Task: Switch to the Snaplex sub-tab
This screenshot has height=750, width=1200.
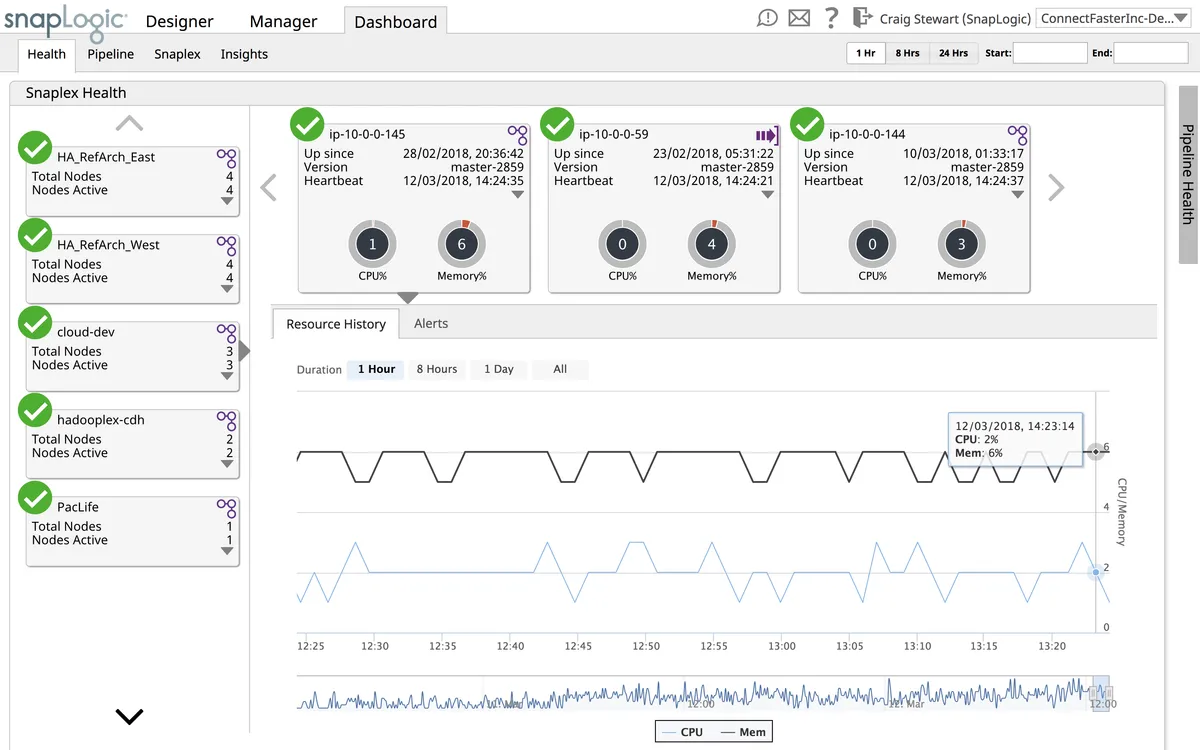Action: (x=177, y=54)
